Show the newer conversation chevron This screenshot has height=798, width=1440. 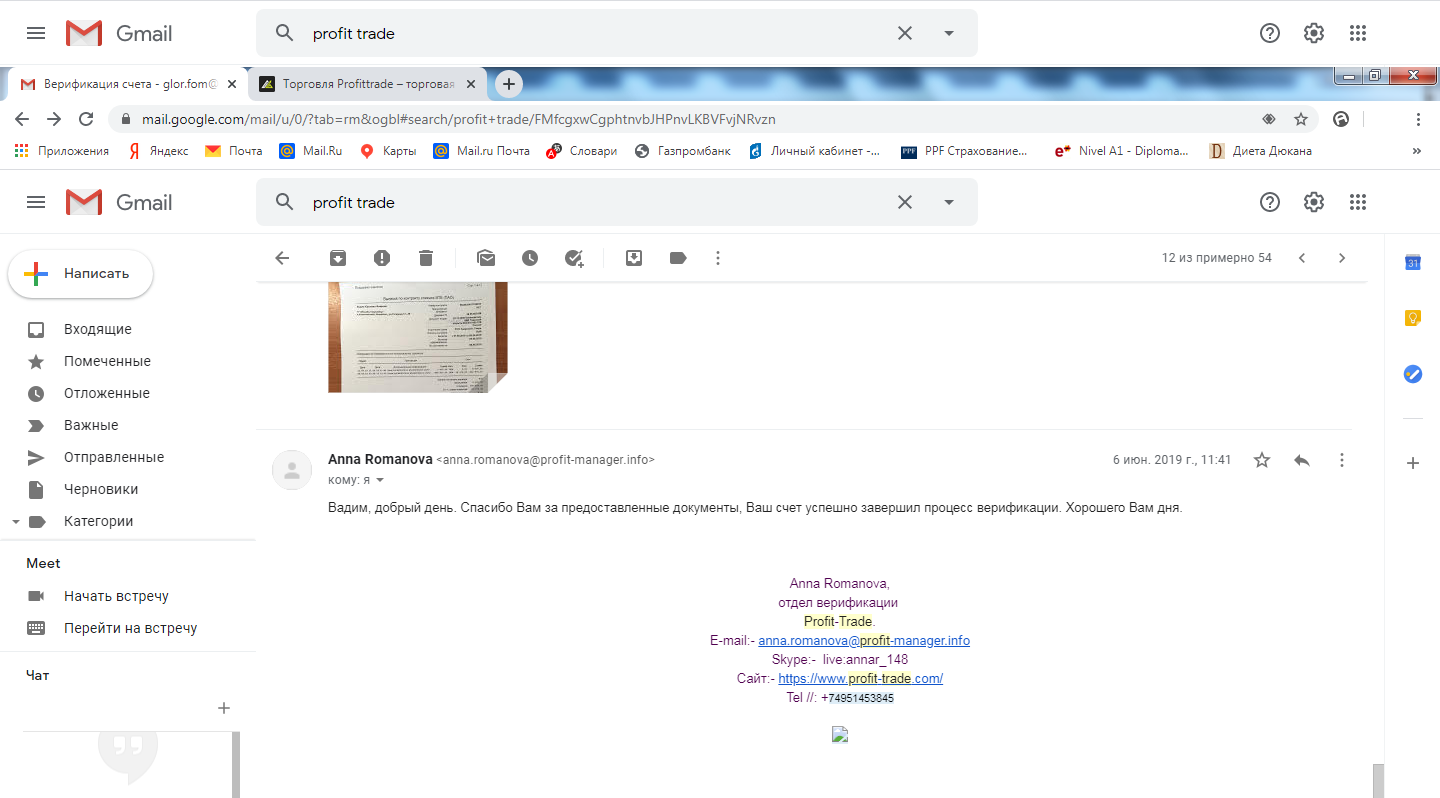tap(1302, 258)
